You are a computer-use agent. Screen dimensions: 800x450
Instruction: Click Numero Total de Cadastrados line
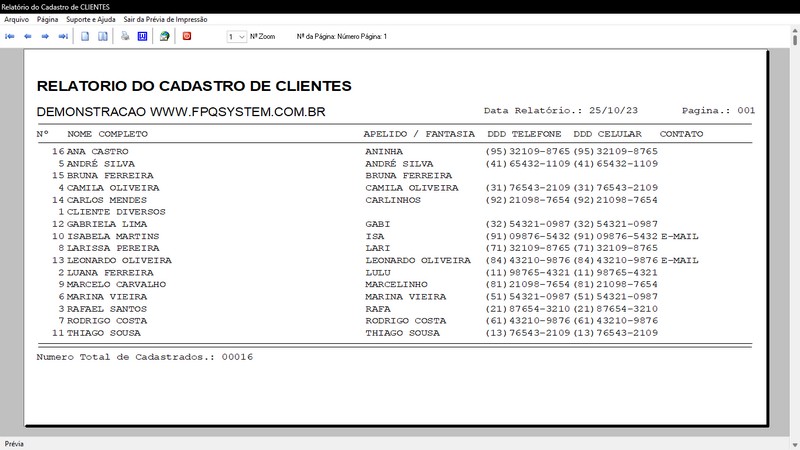coord(144,357)
